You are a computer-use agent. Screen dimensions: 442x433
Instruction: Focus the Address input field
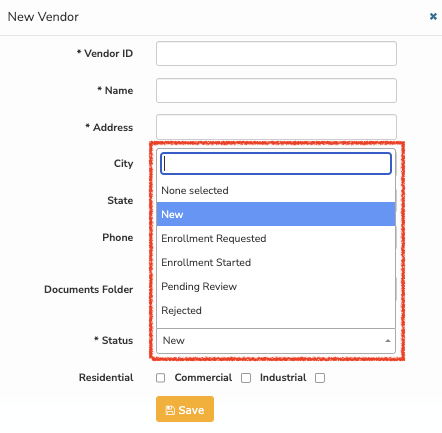point(276,127)
